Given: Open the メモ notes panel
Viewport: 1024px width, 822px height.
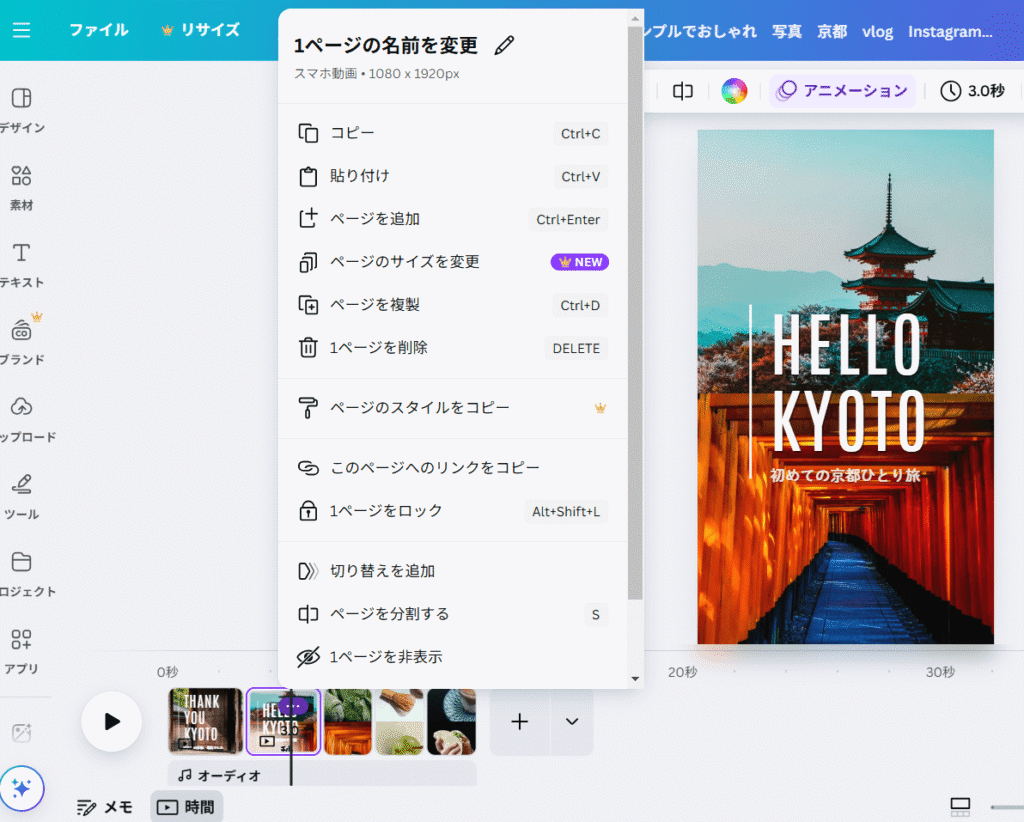Looking at the screenshot, I should coord(105,808).
